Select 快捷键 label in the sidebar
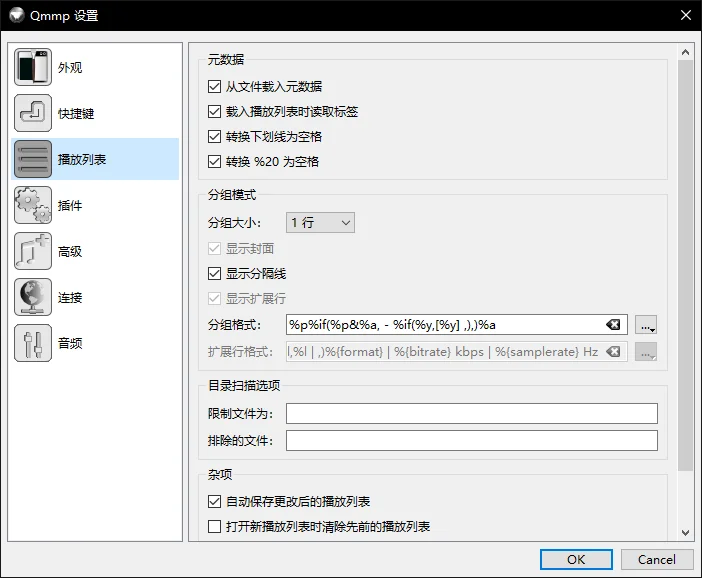702x578 pixels. pyautogui.click(x=76, y=114)
